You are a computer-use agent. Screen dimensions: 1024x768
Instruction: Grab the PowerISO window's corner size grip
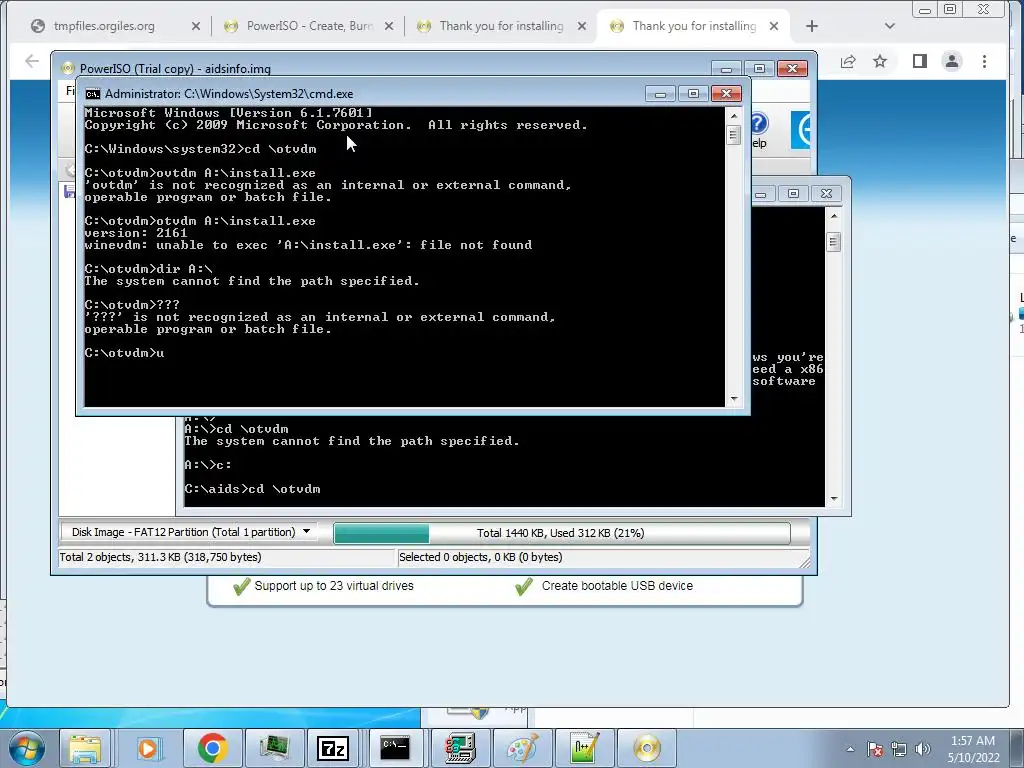tap(804, 562)
